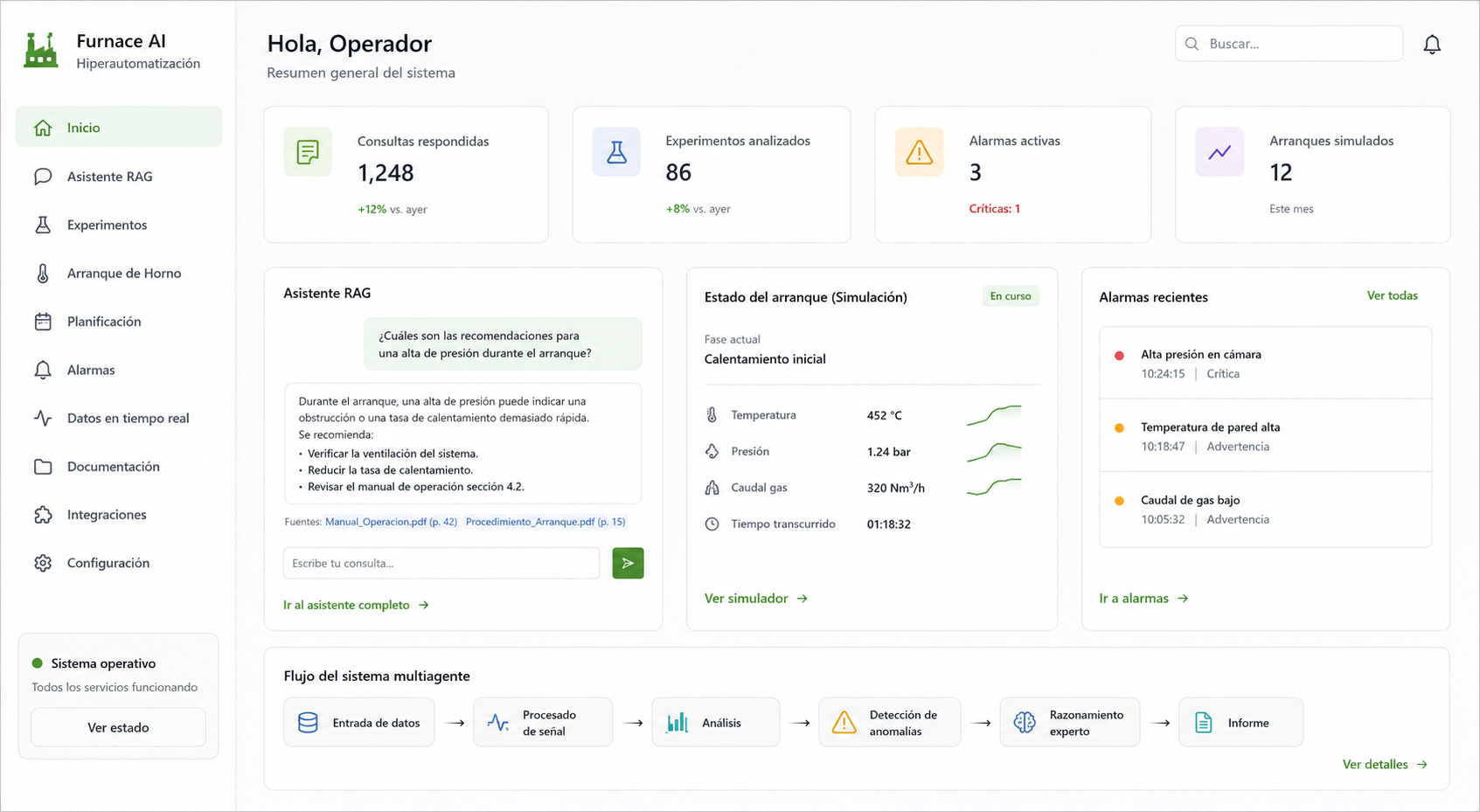Image resolution: width=1480 pixels, height=812 pixels.
Task: Click the Alarmas activas warning triangle icon
Action: tap(919, 152)
